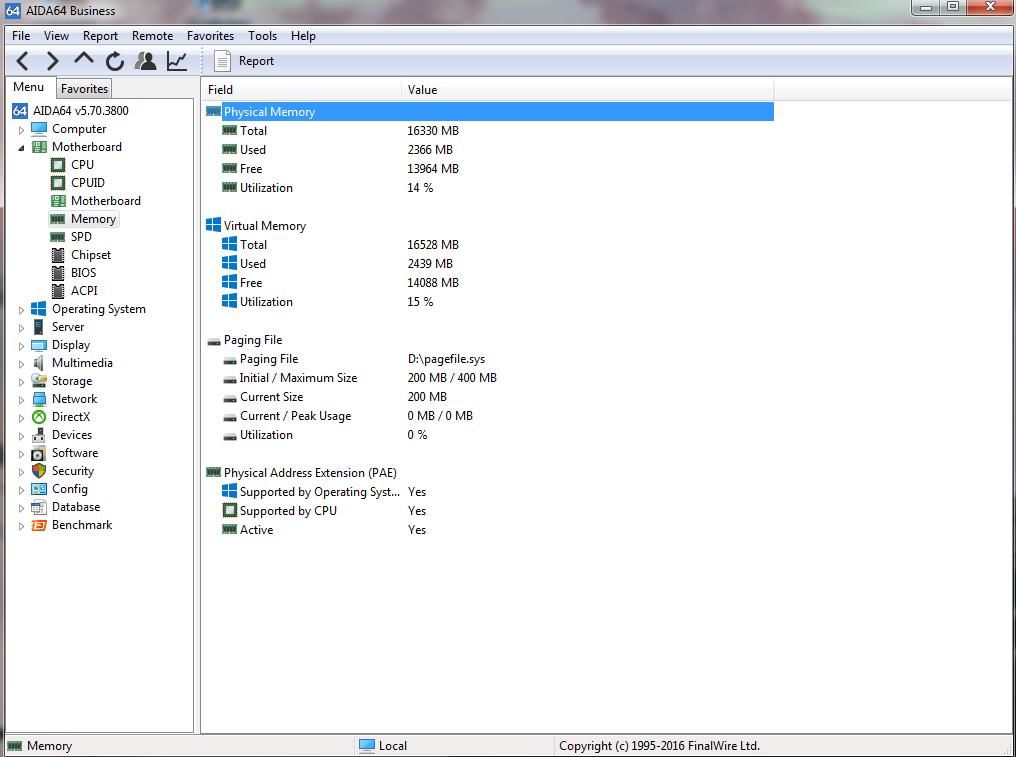Screen dimensions: 1016x757
Task: Open the SPD memory module icon
Action: [x=58, y=237]
